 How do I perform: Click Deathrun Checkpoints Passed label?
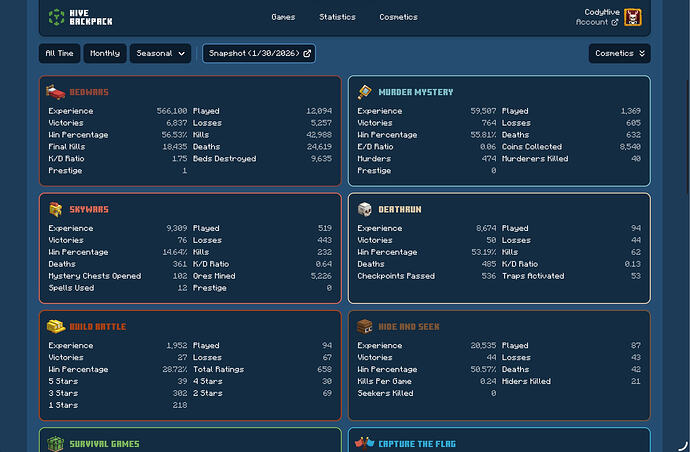point(396,276)
